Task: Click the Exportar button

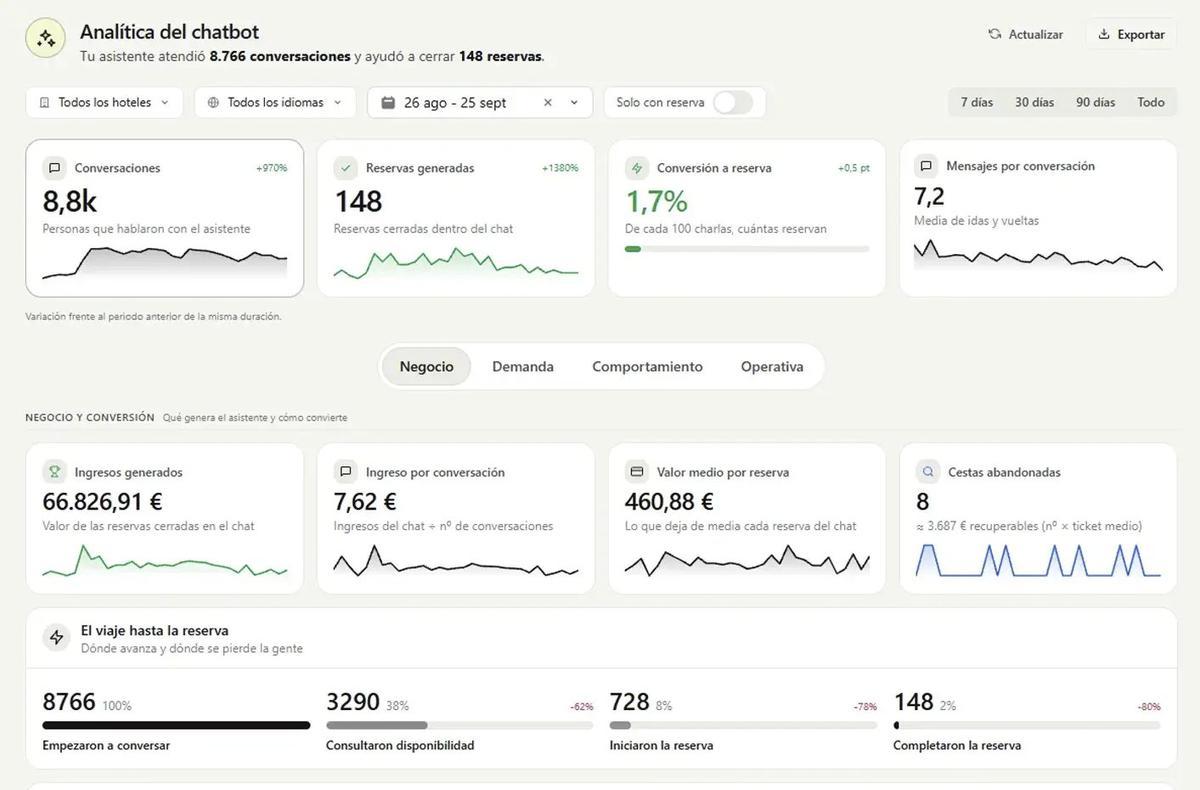Action: tap(1131, 34)
